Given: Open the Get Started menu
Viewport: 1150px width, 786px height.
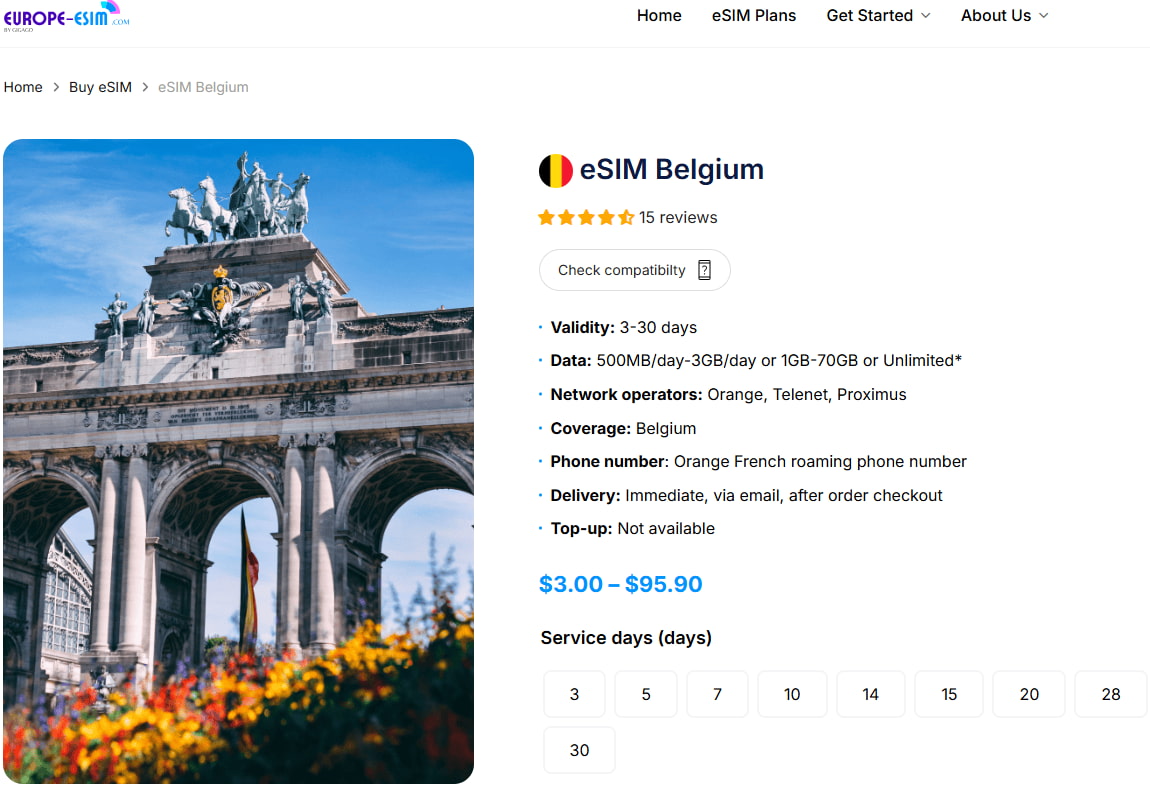Looking at the screenshot, I should 870,15.
